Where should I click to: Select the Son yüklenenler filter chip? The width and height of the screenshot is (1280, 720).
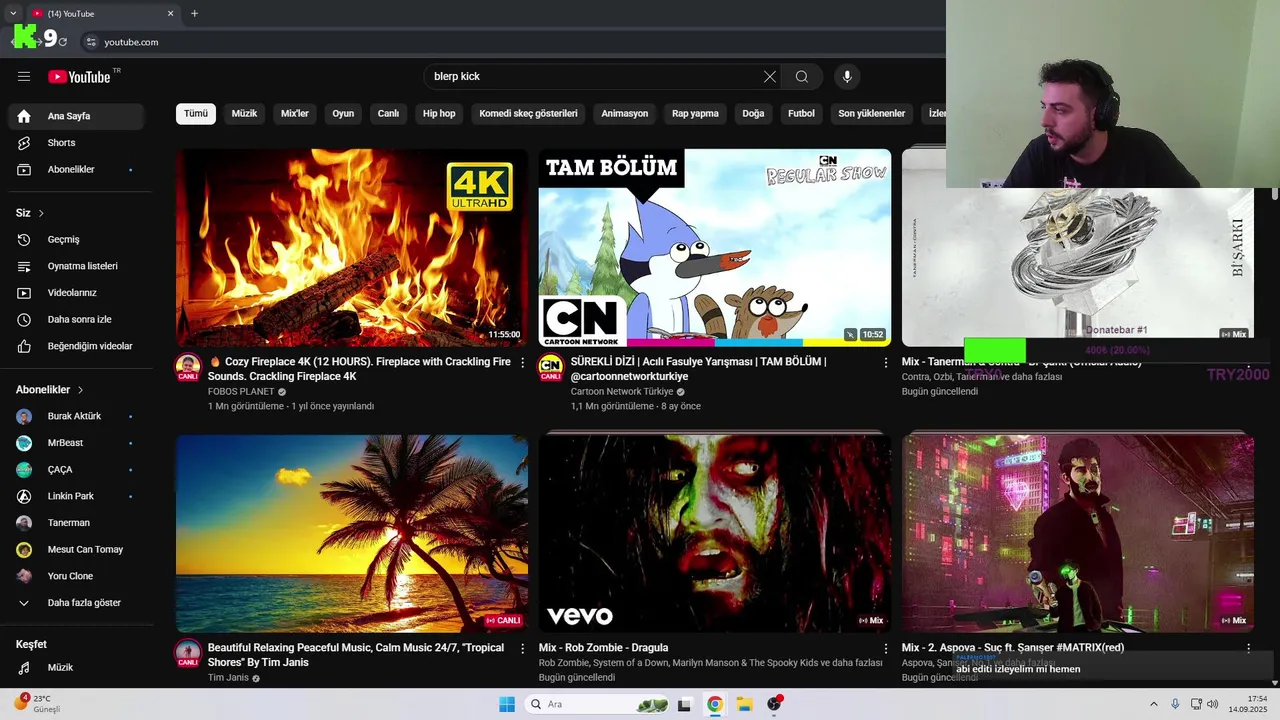click(871, 114)
